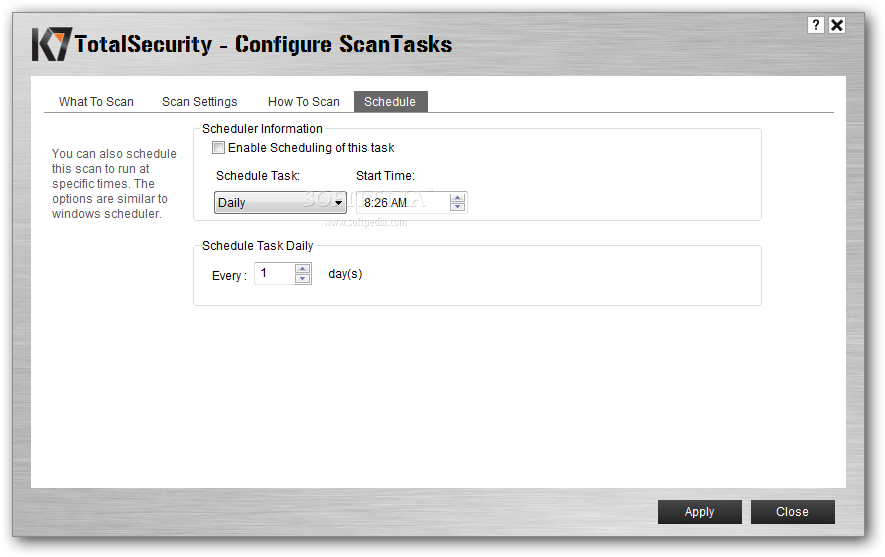Screen dimensions: 885x557
Task: Click the K7 logo in title
Action: click(x=51, y=44)
